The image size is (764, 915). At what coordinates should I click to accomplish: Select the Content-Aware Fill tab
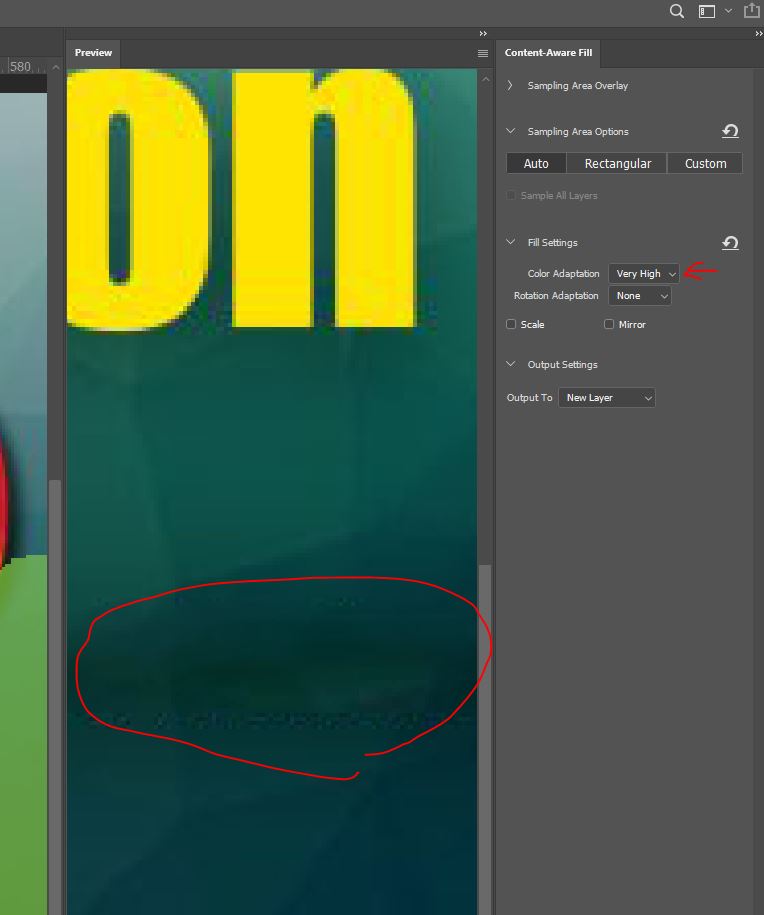click(x=548, y=53)
